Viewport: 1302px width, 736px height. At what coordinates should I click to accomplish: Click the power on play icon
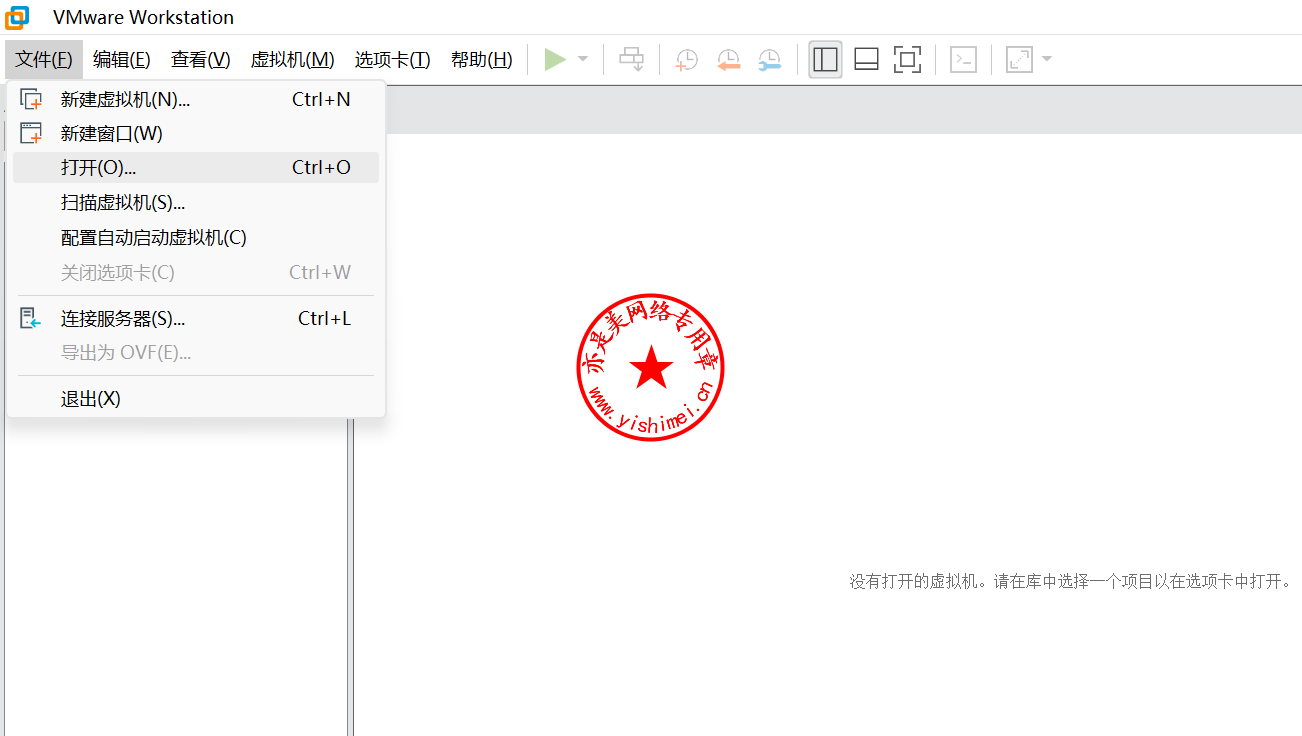(554, 60)
